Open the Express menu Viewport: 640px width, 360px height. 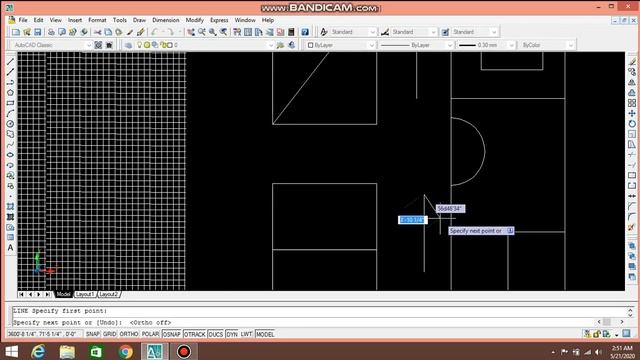[219, 20]
